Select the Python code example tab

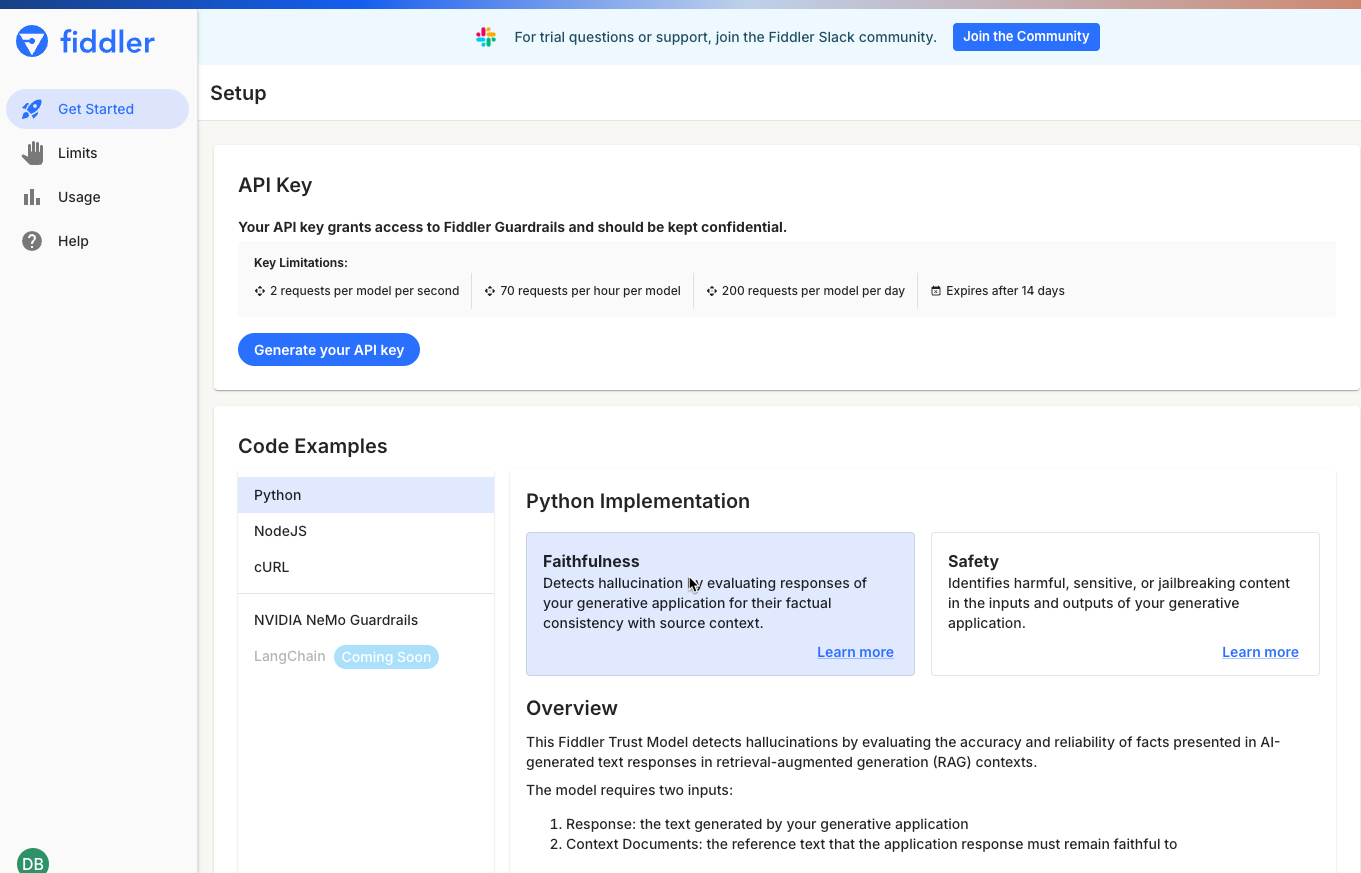tap(365, 495)
